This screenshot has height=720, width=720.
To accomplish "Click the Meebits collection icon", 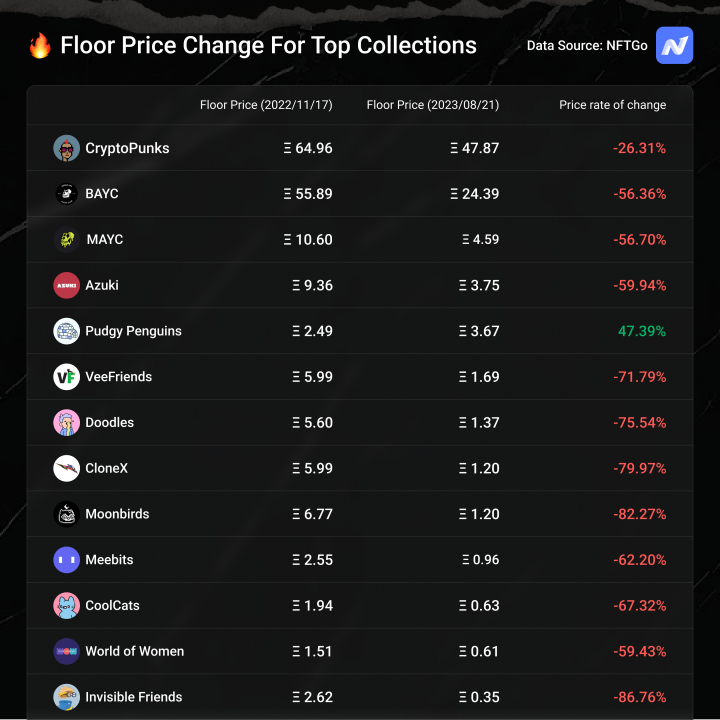I will [x=67, y=560].
